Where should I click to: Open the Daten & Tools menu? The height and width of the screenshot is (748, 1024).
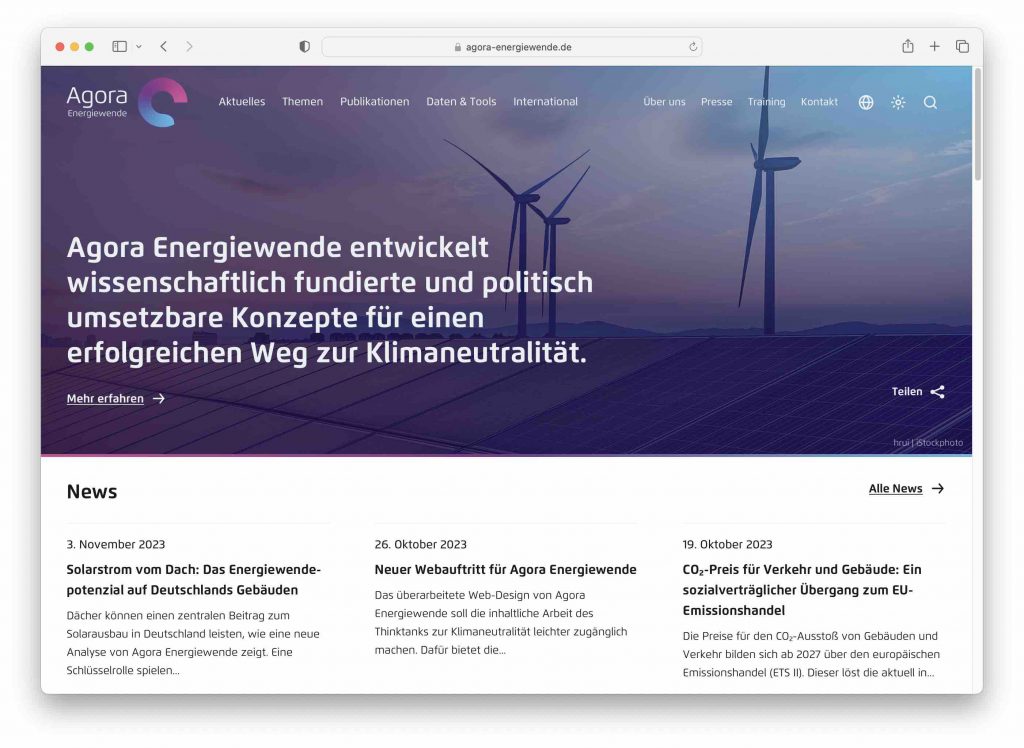tap(461, 102)
